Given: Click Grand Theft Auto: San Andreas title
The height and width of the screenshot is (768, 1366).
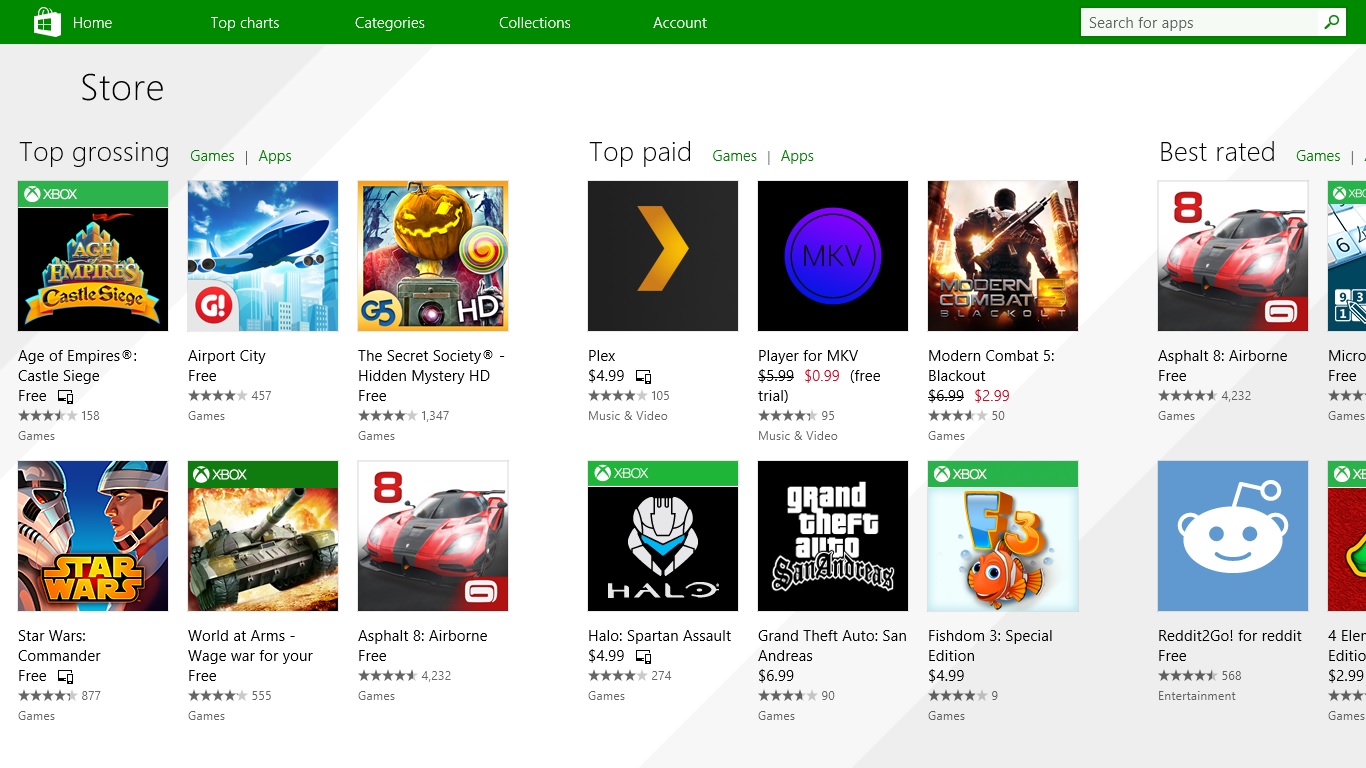Looking at the screenshot, I should 832,646.
